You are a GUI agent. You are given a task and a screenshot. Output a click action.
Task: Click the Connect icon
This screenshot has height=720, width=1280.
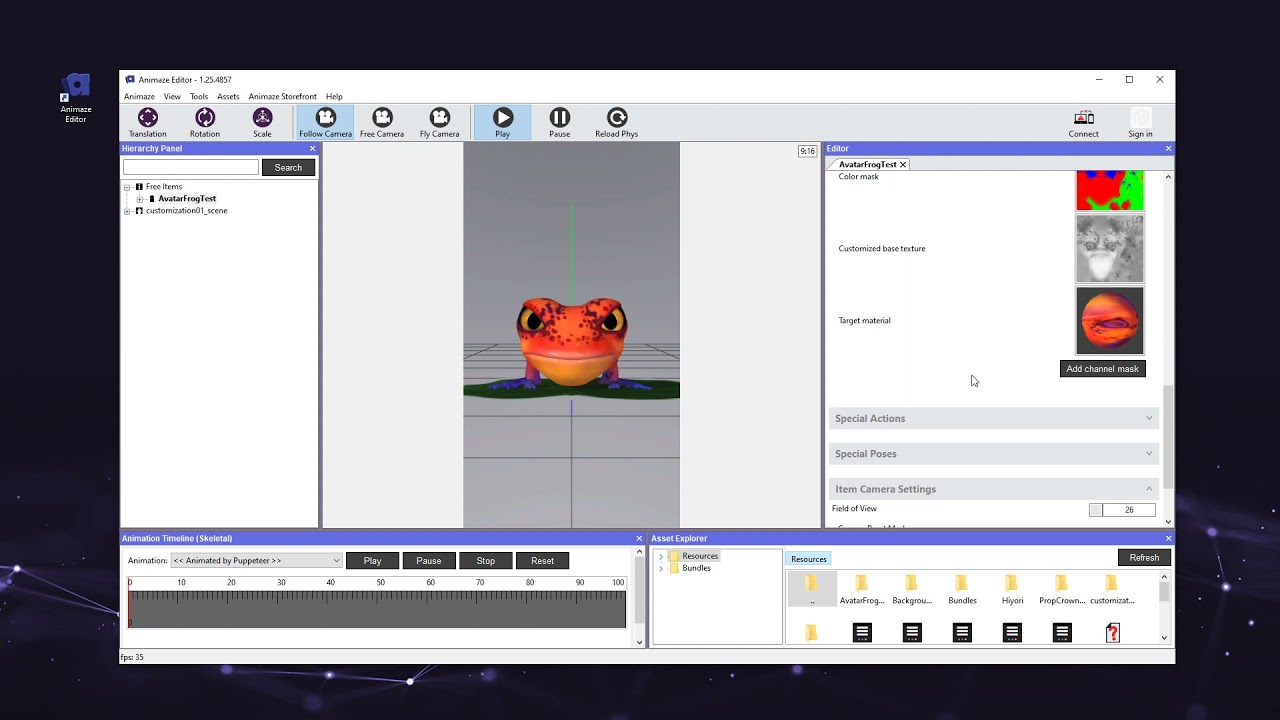point(1083,123)
